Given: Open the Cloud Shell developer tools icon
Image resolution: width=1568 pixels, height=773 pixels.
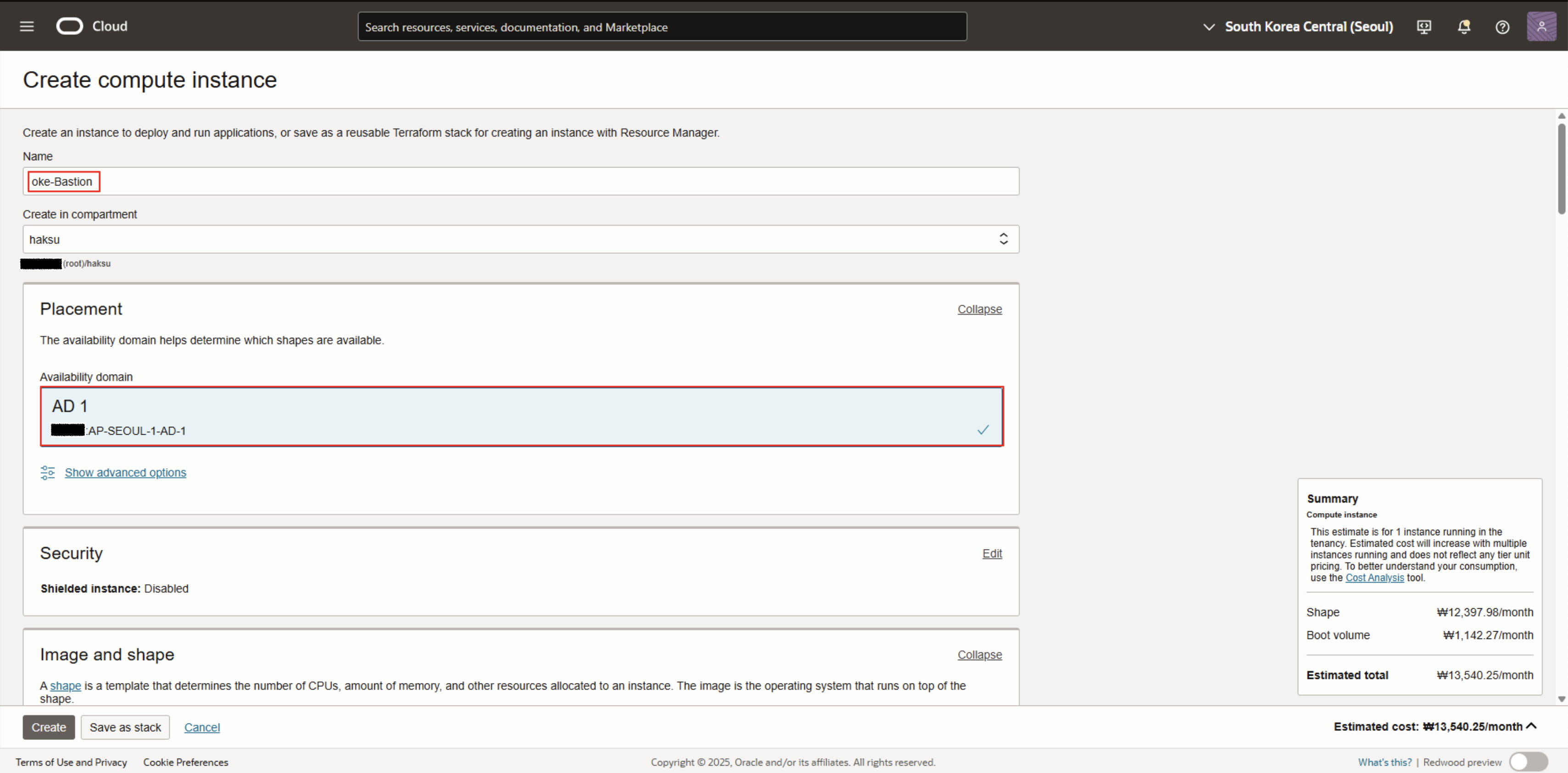Looking at the screenshot, I should [x=1424, y=27].
